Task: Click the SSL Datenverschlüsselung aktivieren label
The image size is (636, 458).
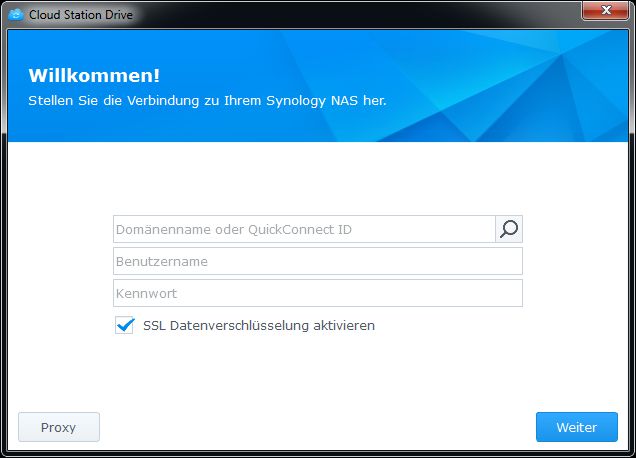Action: [259, 325]
